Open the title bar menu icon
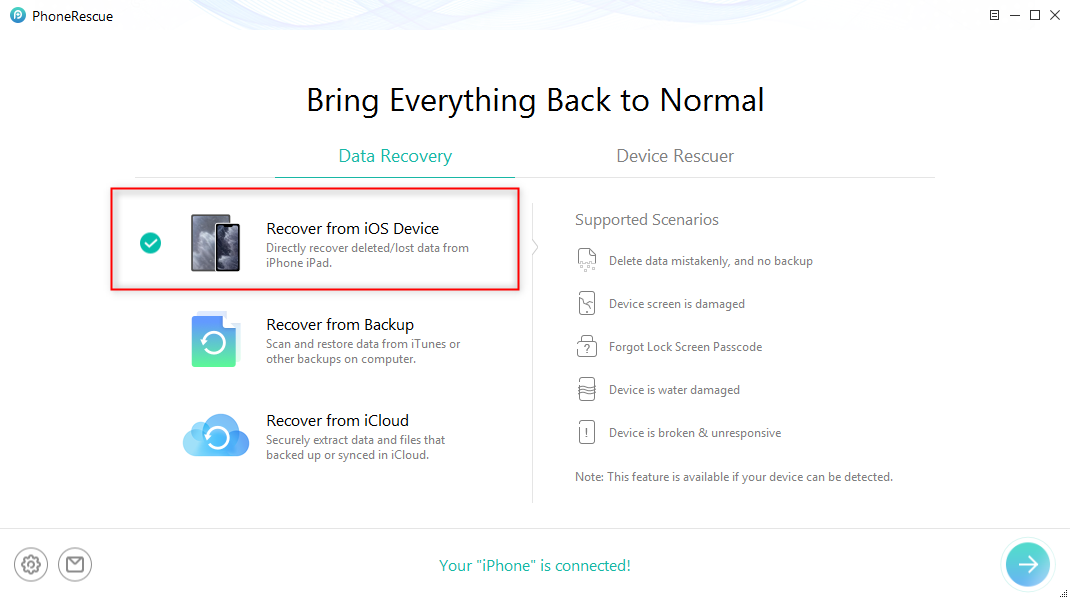Image resolution: width=1070 pixels, height=600 pixels. (x=994, y=15)
